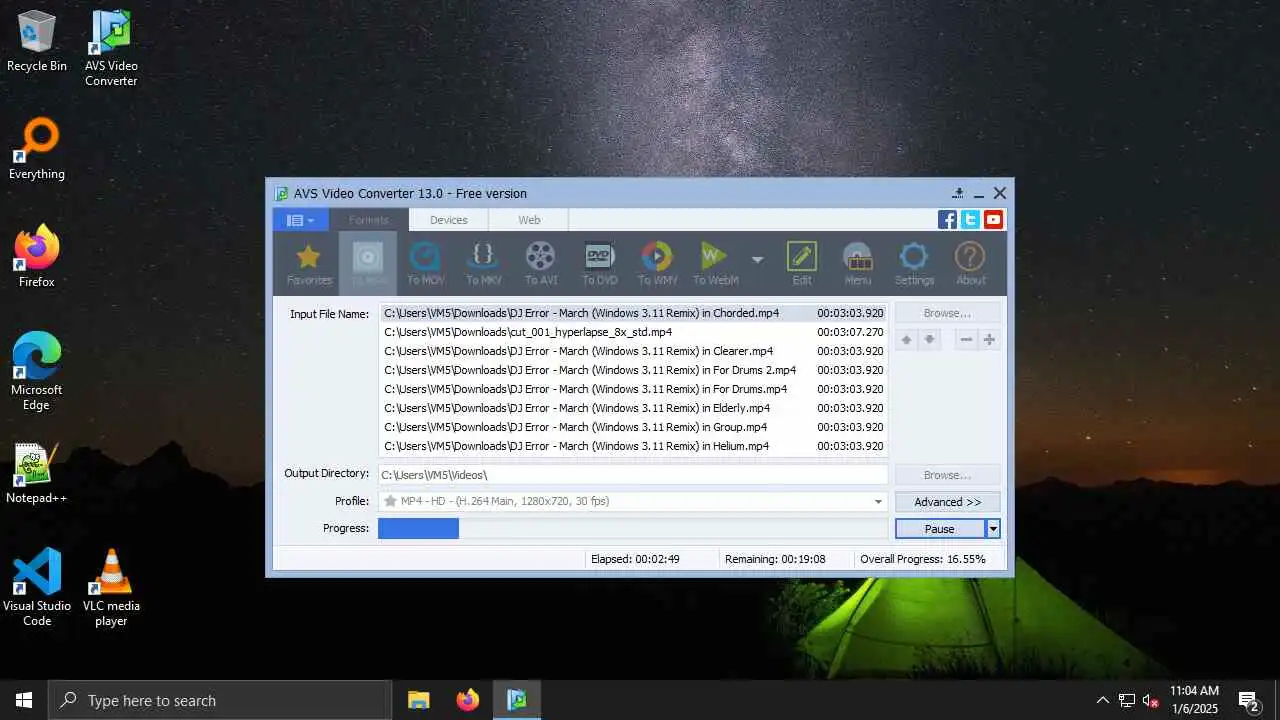
Task: Click the conversion progress bar
Action: (x=632, y=529)
